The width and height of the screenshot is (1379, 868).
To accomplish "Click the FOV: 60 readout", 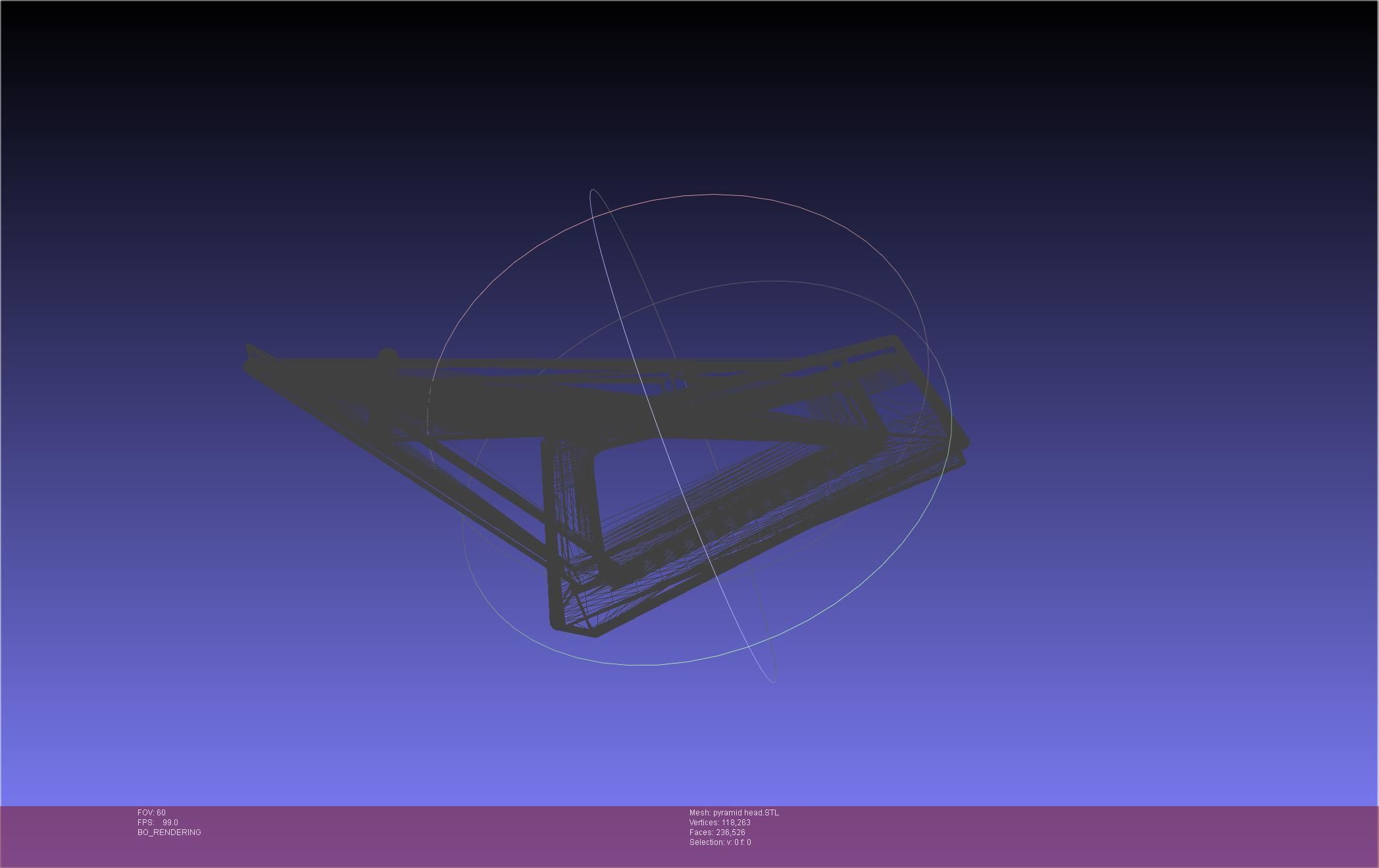I will click(151, 813).
